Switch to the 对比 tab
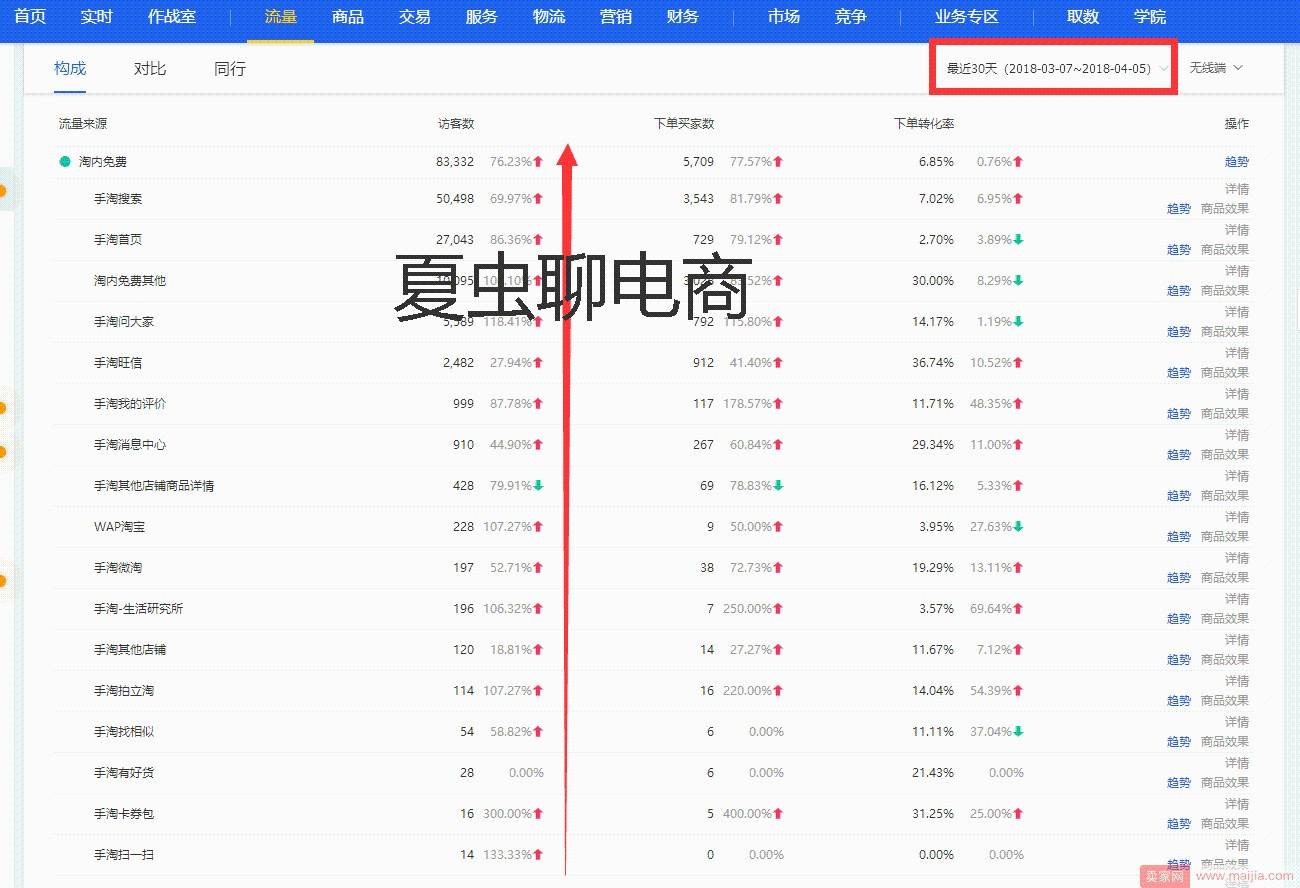Viewport: 1300px width, 888px height. coord(150,69)
